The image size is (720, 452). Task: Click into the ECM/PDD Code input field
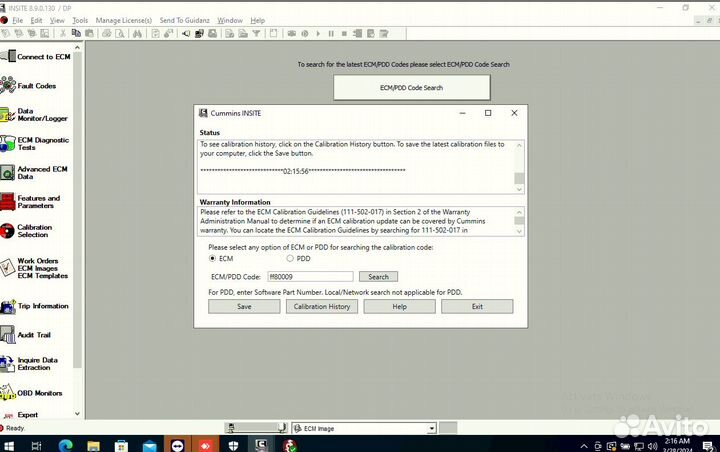coord(310,277)
